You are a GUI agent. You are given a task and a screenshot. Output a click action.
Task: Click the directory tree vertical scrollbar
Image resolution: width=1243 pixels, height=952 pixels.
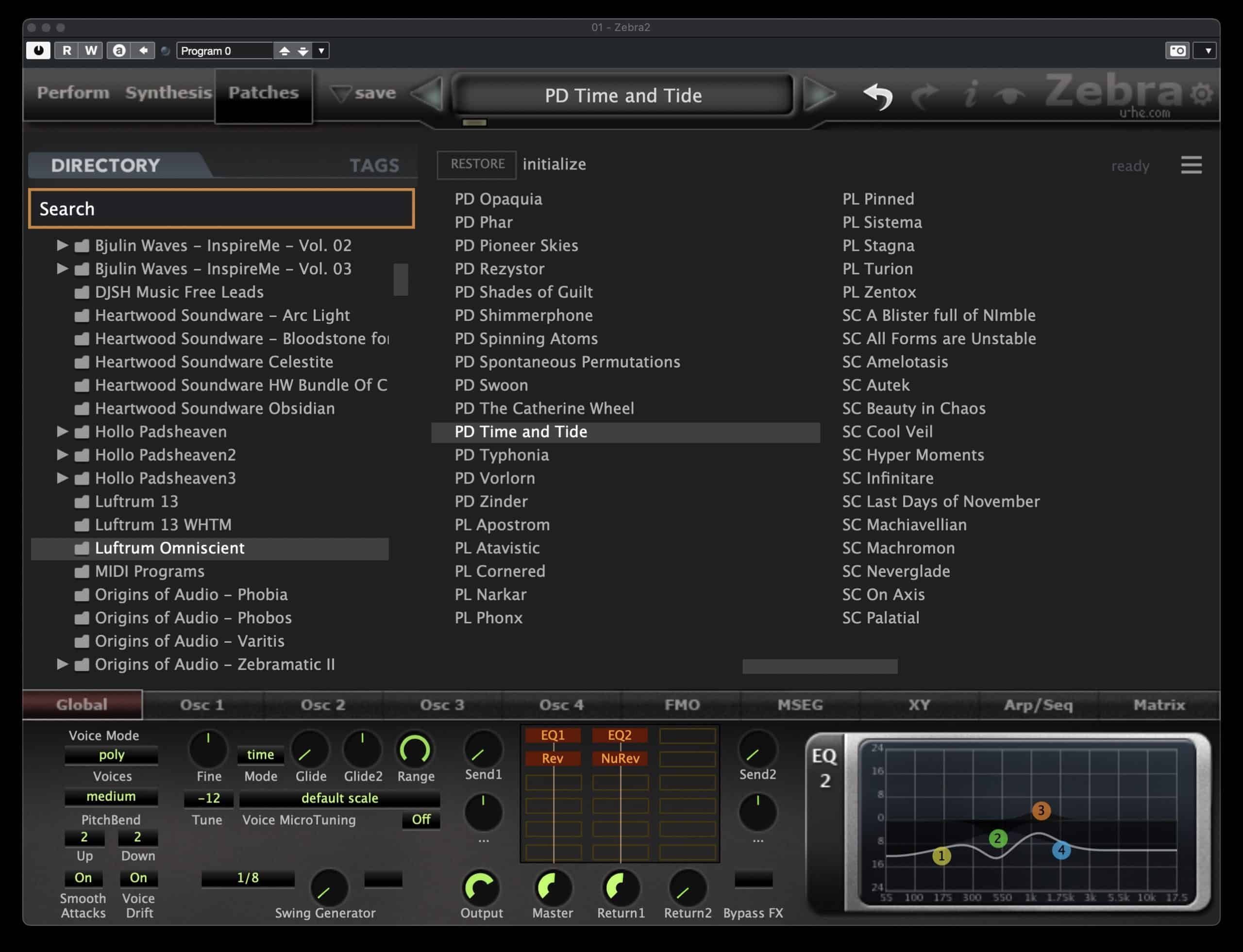[x=401, y=279]
